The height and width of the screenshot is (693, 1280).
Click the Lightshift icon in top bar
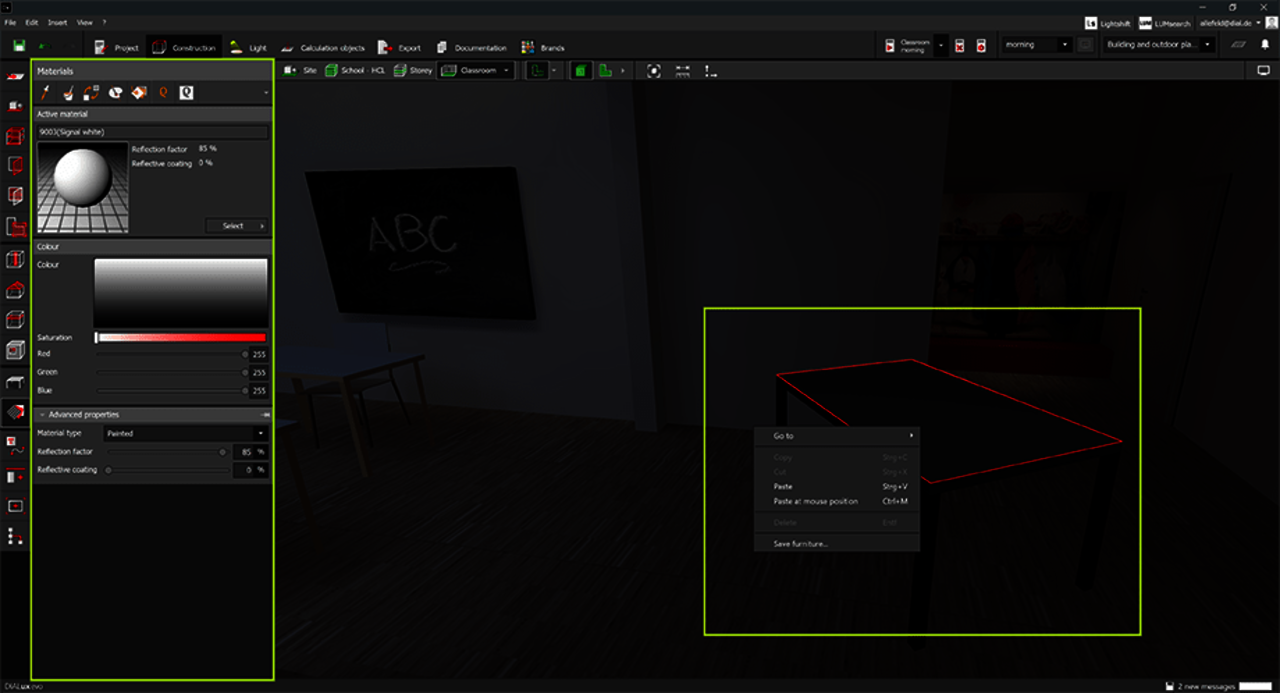[1092, 22]
